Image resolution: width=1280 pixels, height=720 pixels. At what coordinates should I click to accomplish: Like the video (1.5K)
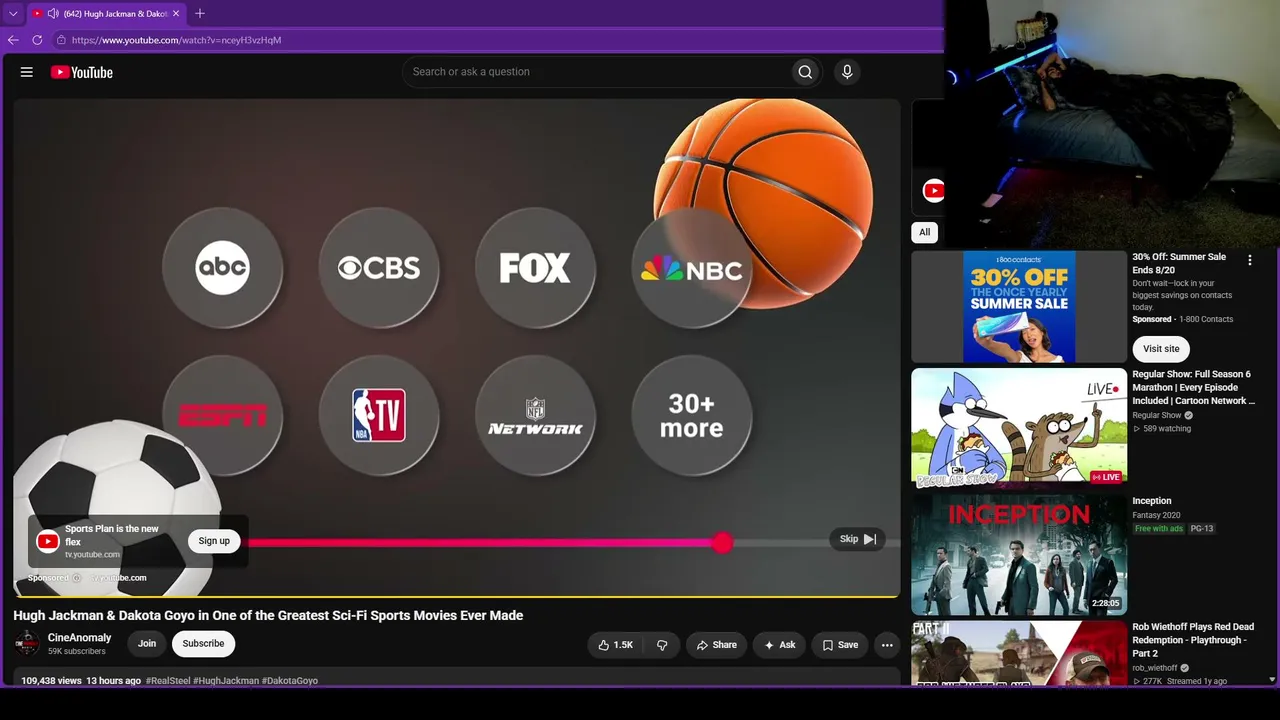point(615,645)
